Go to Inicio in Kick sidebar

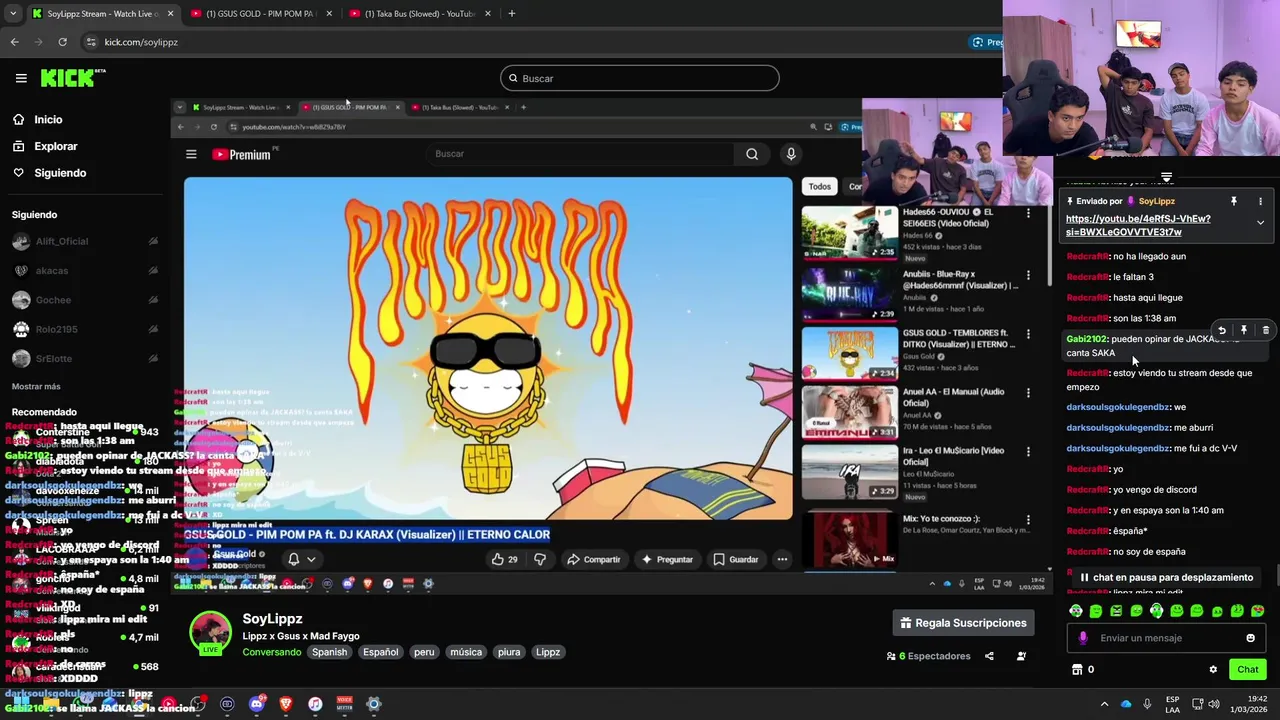(x=48, y=119)
